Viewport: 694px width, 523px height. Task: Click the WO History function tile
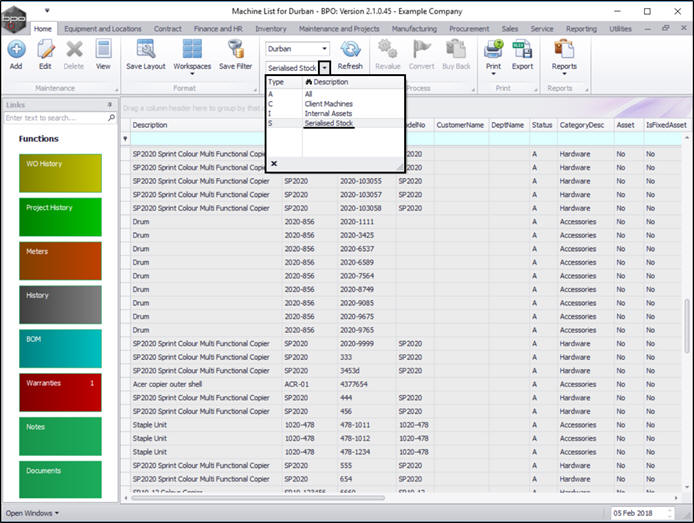tap(59, 173)
